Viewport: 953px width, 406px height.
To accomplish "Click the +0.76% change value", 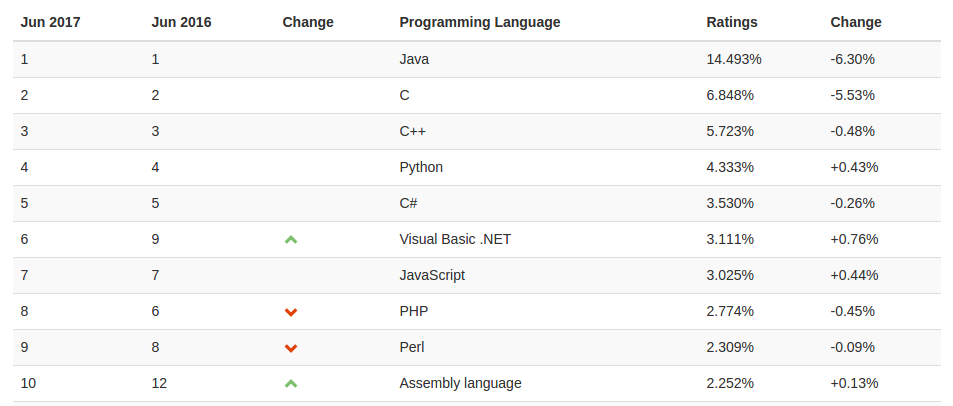I will (x=854, y=239).
